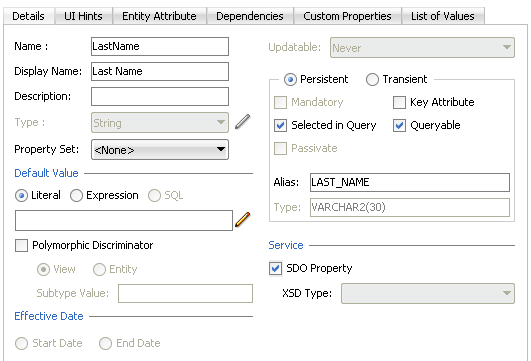
Task: Uncheck Selected in Query checkbox
Action: 280,125
